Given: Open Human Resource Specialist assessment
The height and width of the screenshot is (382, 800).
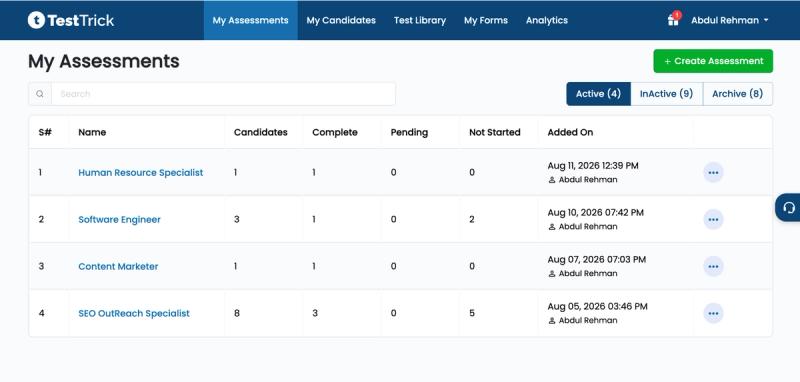Looking at the screenshot, I should [140, 172].
